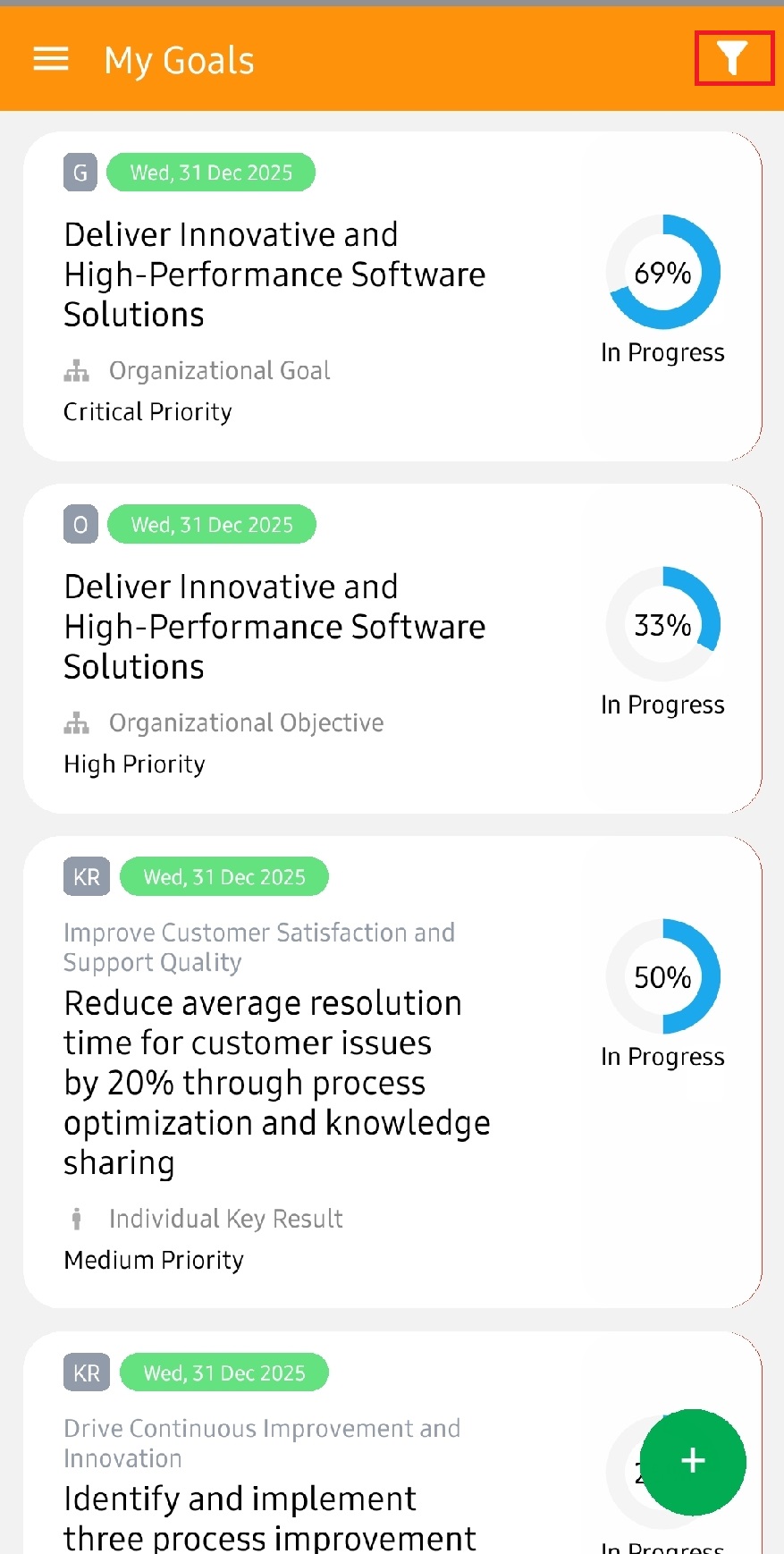Click Drive Continuous Improvement and Innovation text

[x=262, y=1442]
